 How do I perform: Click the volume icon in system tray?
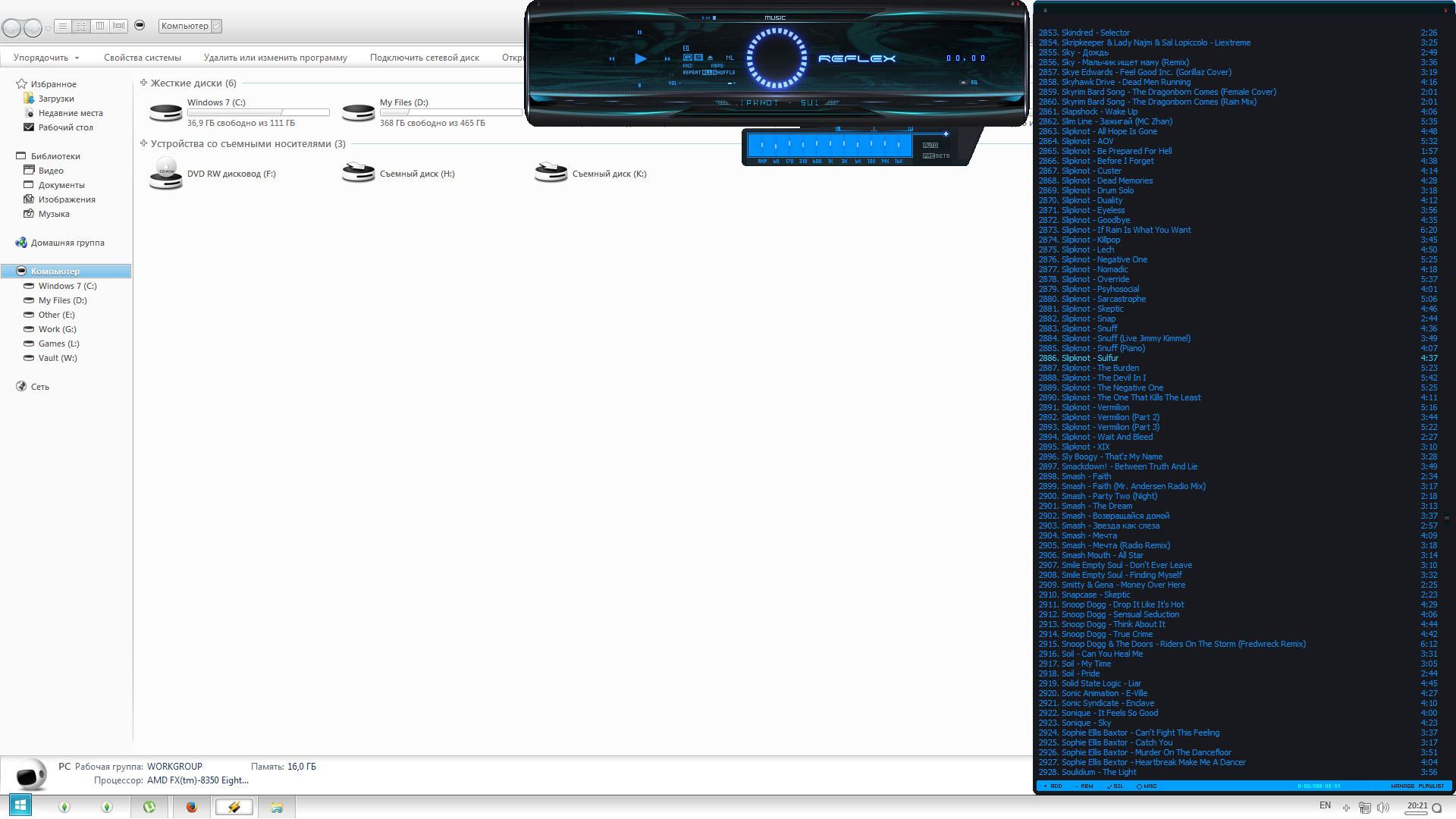tap(1383, 808)
